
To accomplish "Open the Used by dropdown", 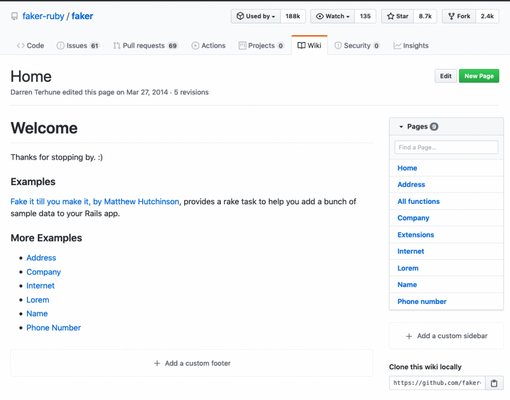I will pos(256,16).
